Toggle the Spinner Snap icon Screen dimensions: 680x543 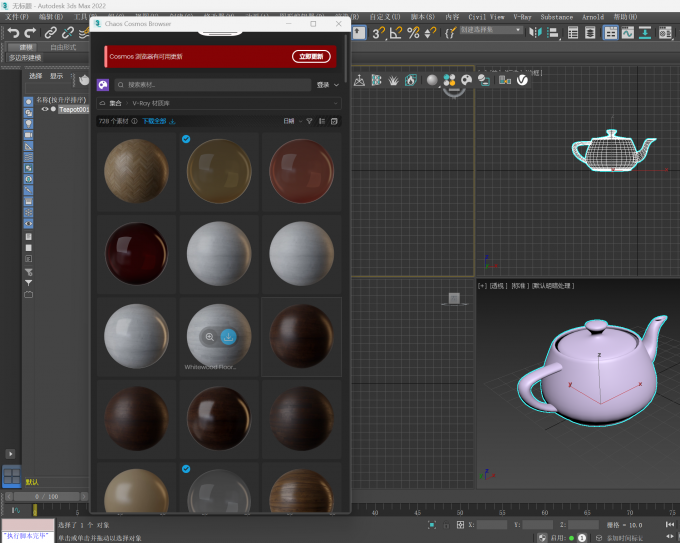(x=430, y=33)
